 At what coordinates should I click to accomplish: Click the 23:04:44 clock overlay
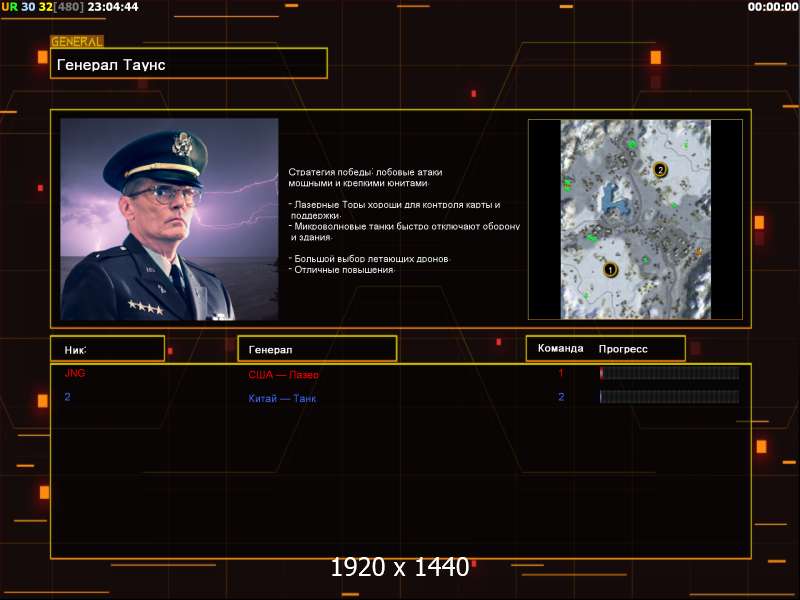pos(113,7)
